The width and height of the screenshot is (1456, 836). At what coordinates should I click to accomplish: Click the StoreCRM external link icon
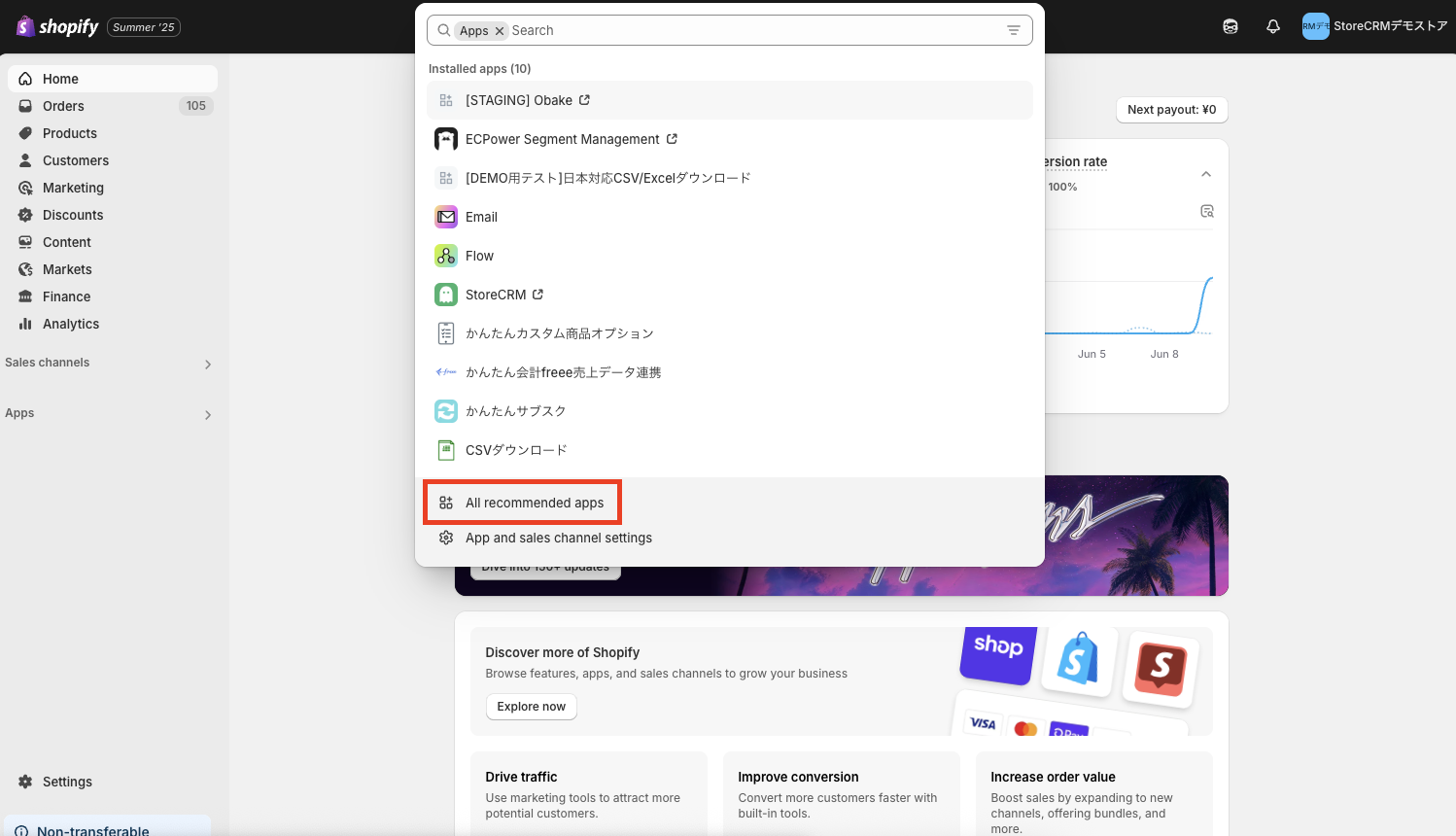(537, 295)
